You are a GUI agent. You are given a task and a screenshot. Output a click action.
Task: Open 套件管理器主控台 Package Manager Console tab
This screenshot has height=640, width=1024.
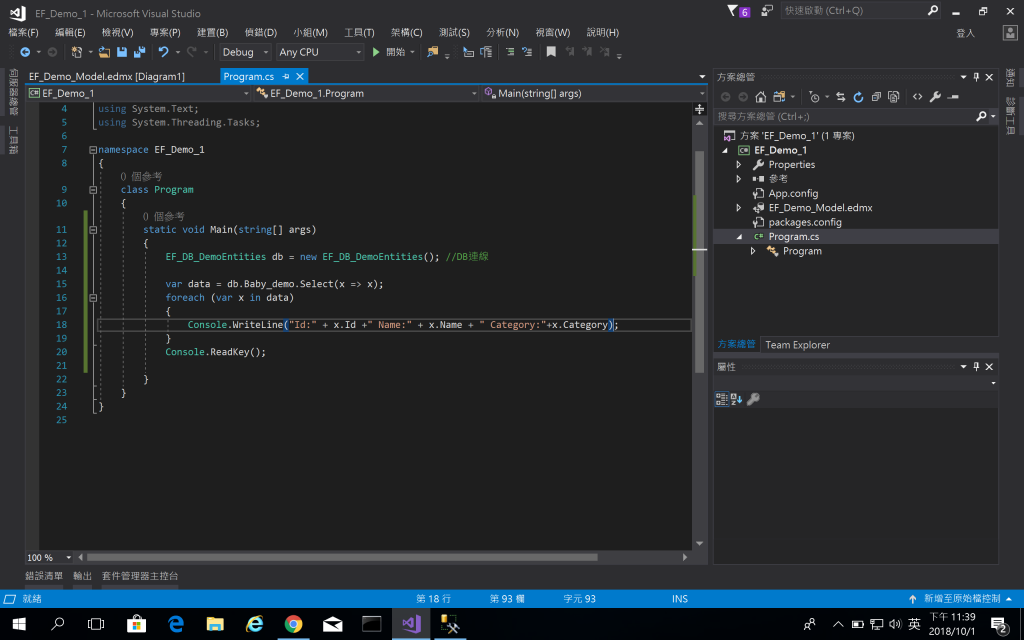point(140,576)
